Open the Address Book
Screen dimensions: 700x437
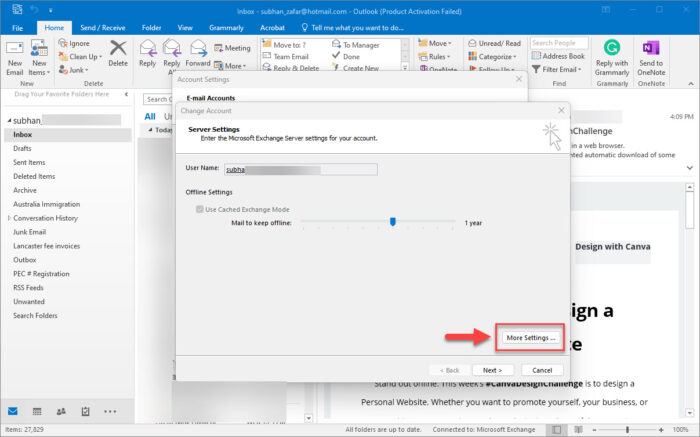558,56
